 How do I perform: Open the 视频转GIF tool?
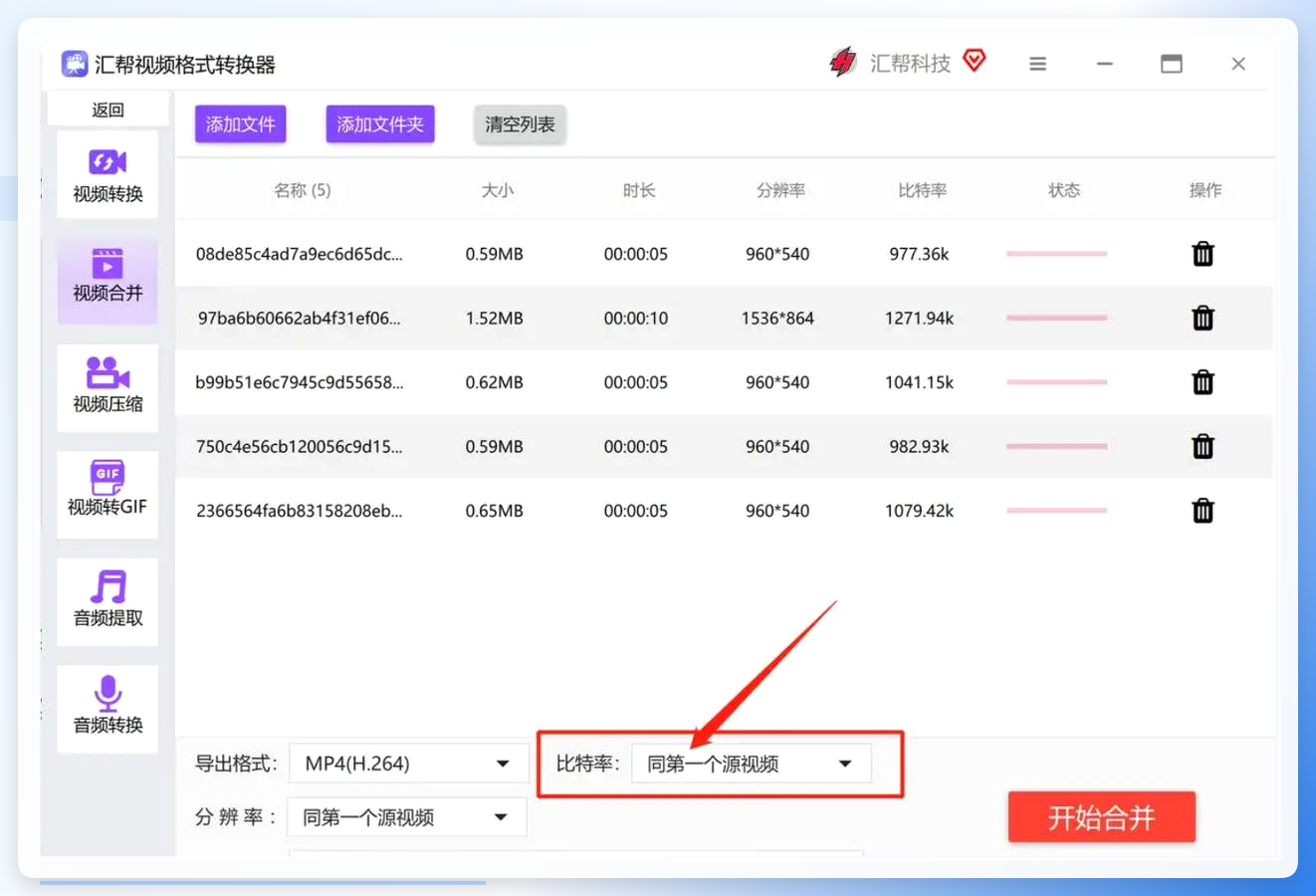pos(108,495)
